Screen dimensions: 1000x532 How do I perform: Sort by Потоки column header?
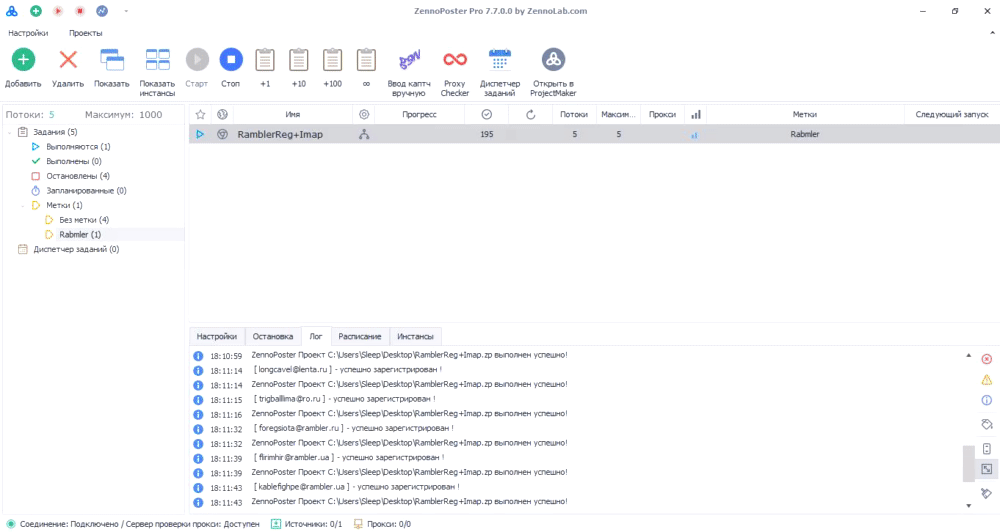[x=574, y=114]
